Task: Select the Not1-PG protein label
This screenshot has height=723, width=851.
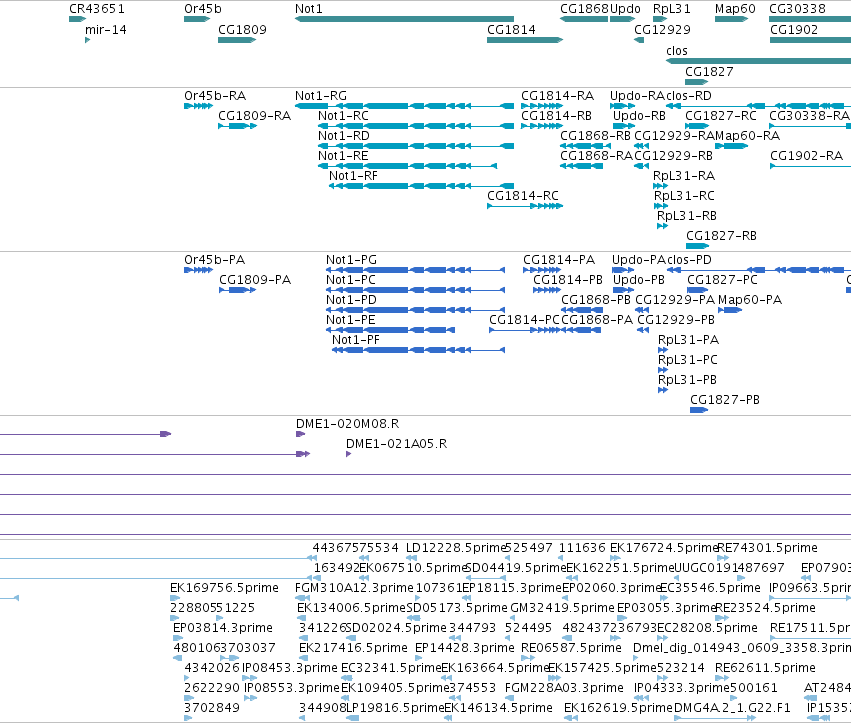Action: pyautogui.click(x=351, y=260)
